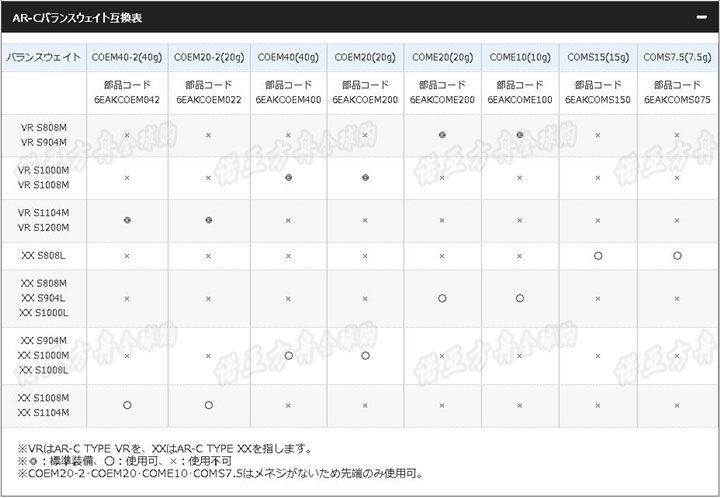Select part code 6EAKCOEM400
The image size is (720, 498).
click(x=288, y=100)
